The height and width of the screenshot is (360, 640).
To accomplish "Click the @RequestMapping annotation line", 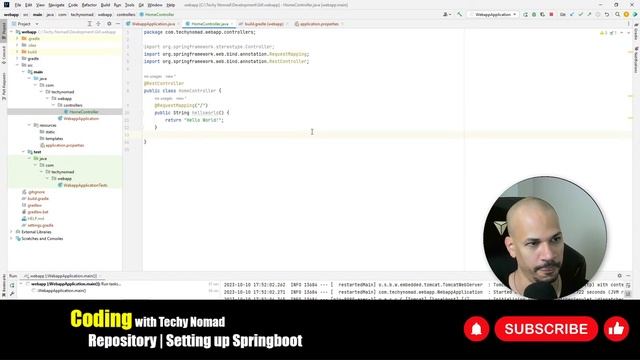I will [x=181, y=105].
